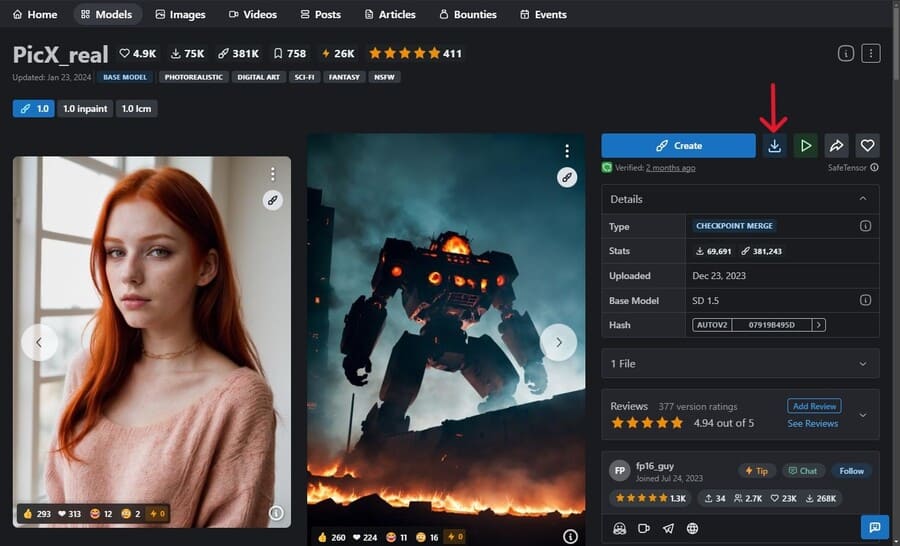Screen dimensions: 900x546
Task: Open three-dot menu on redhead image
Action: point(273,173)
